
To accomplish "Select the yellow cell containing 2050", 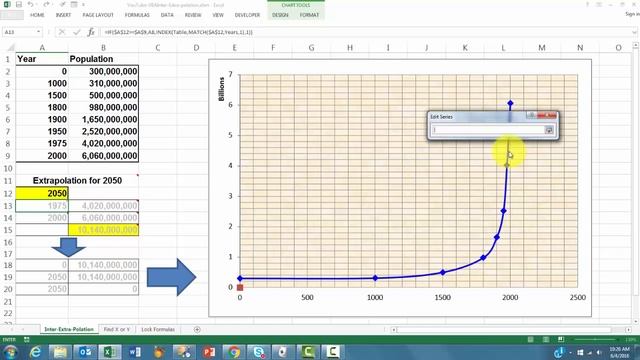I will pos(42,193).
